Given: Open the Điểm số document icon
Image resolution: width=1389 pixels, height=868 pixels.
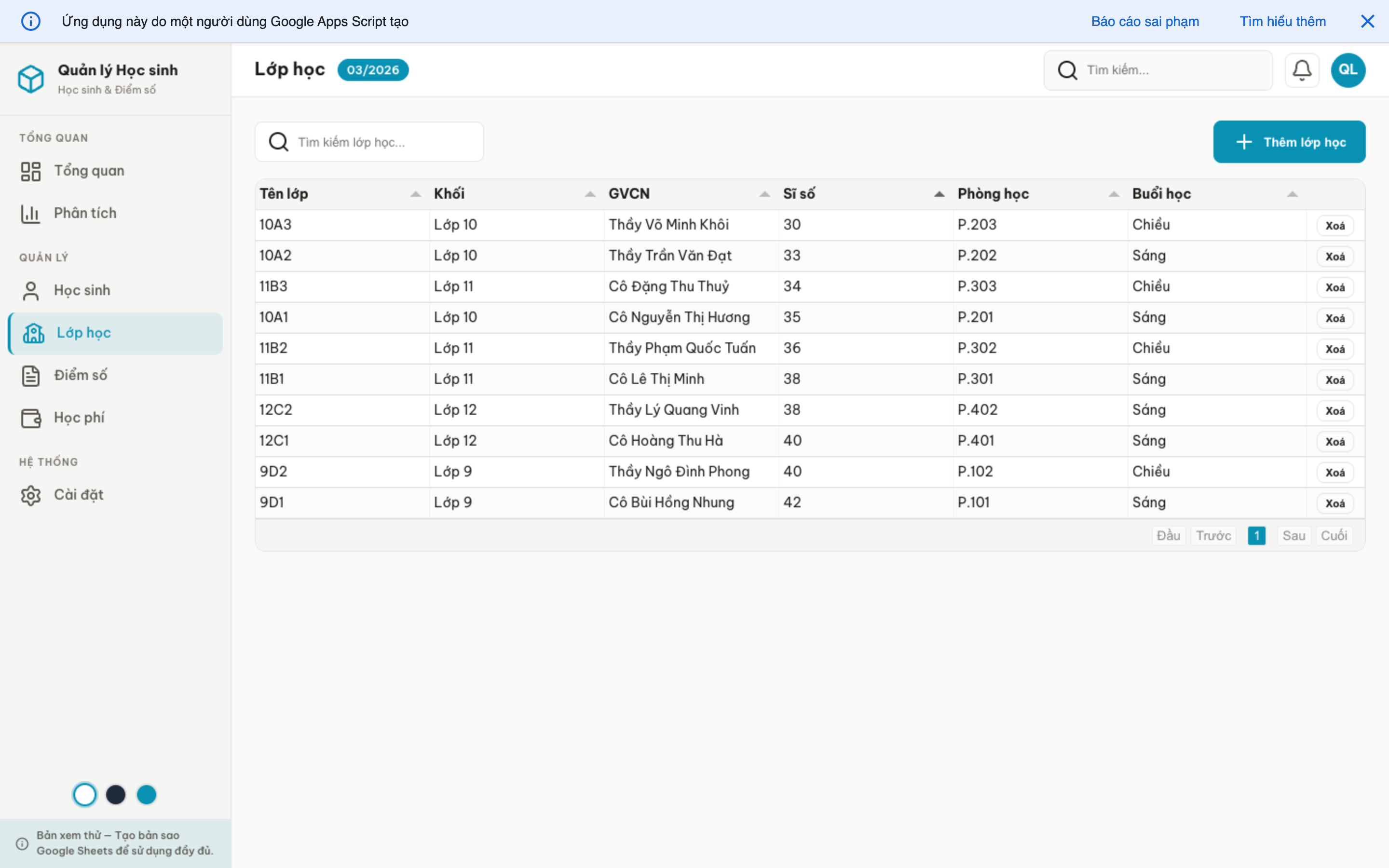Looking at the screenshot, I should (30, 376).
